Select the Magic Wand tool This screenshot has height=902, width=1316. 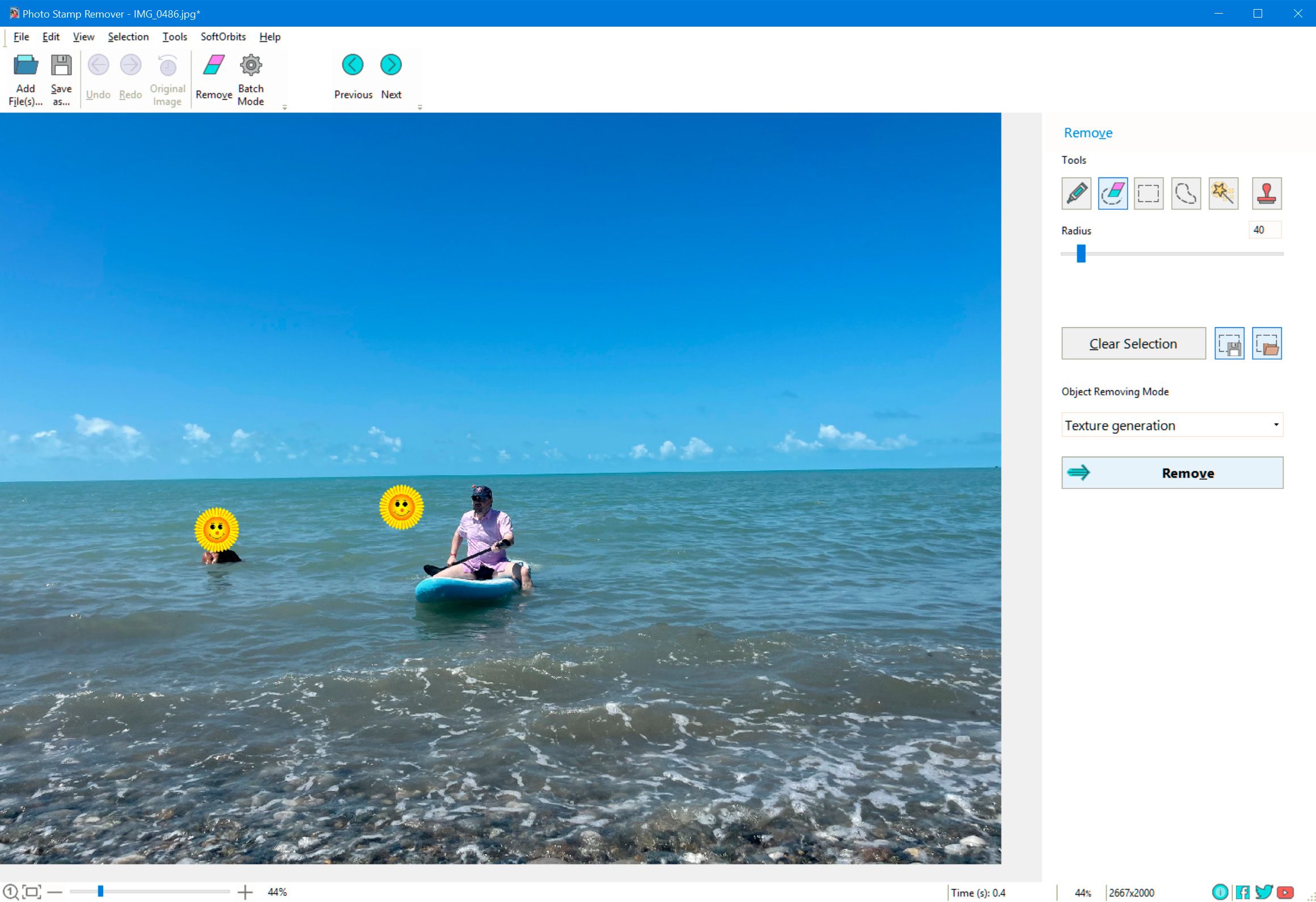[x=1223, y=192]
